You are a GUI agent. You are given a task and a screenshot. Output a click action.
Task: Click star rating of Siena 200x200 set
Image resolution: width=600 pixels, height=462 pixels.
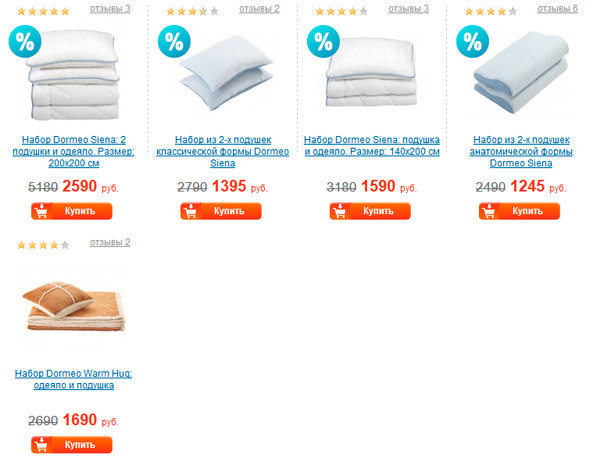click(x=43, y=11)
